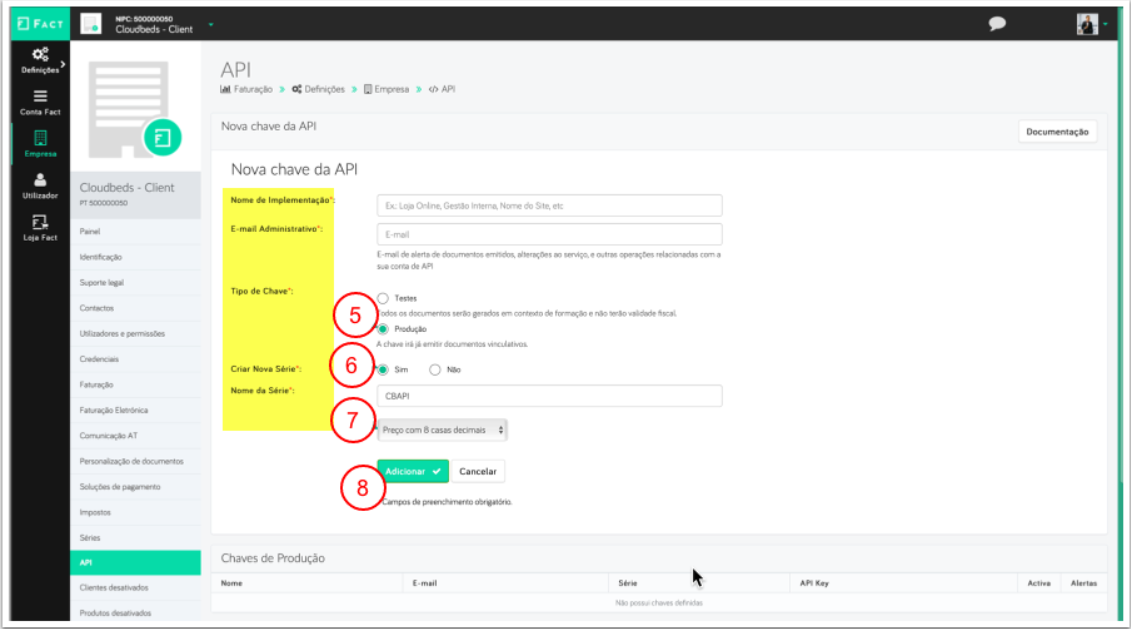This screenshot has width=1131, height=629.
Task: Open the Preço com 8 casas decimais dropdown
Action: [x=441, y=430]
